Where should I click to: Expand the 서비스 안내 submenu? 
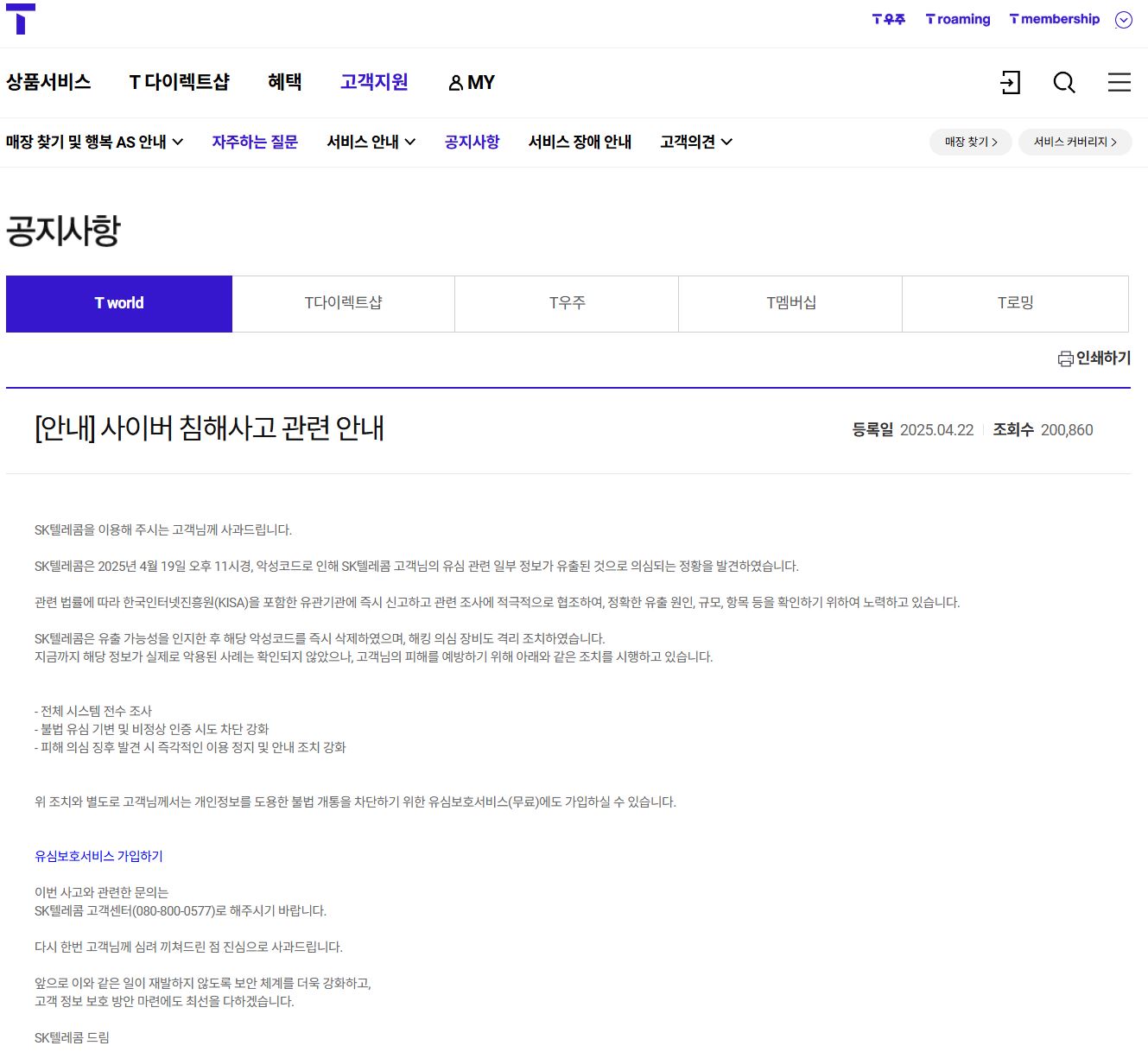pyautogui.click(x=371, y=142)
